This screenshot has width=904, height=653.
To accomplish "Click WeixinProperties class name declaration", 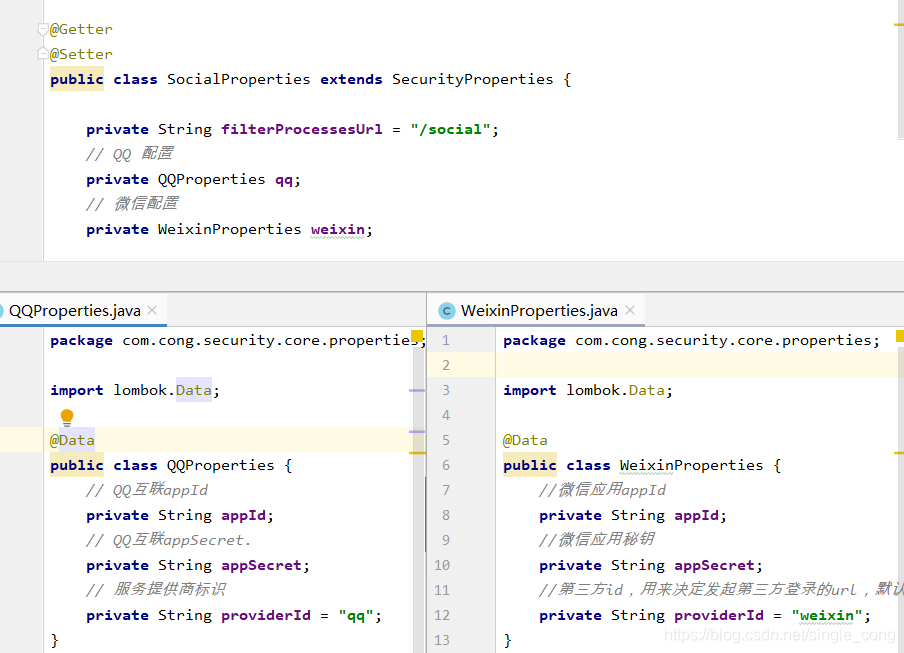I will click(x=692, y=465).
